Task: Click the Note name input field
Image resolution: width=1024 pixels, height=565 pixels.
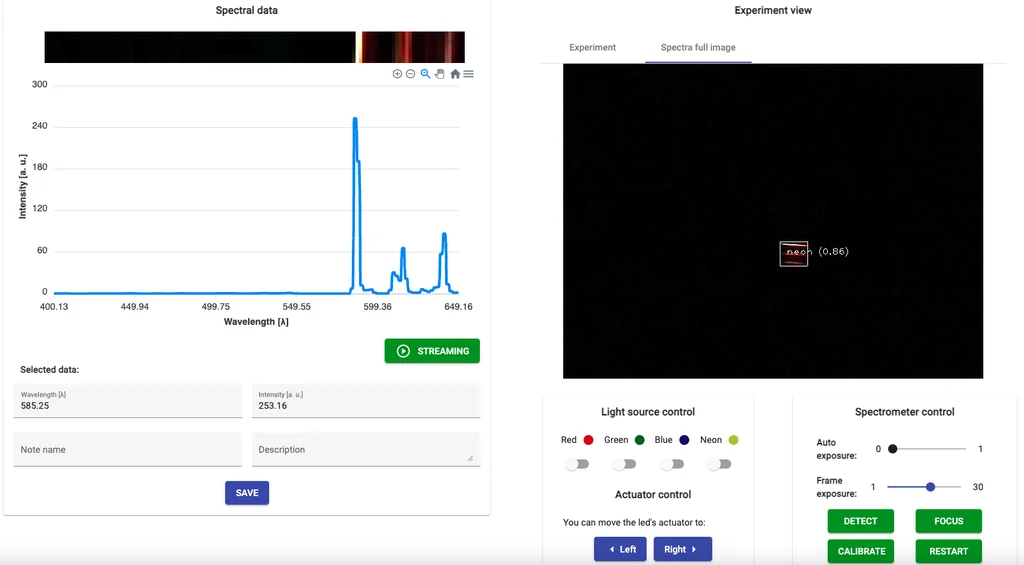Action: pos(128,450)
